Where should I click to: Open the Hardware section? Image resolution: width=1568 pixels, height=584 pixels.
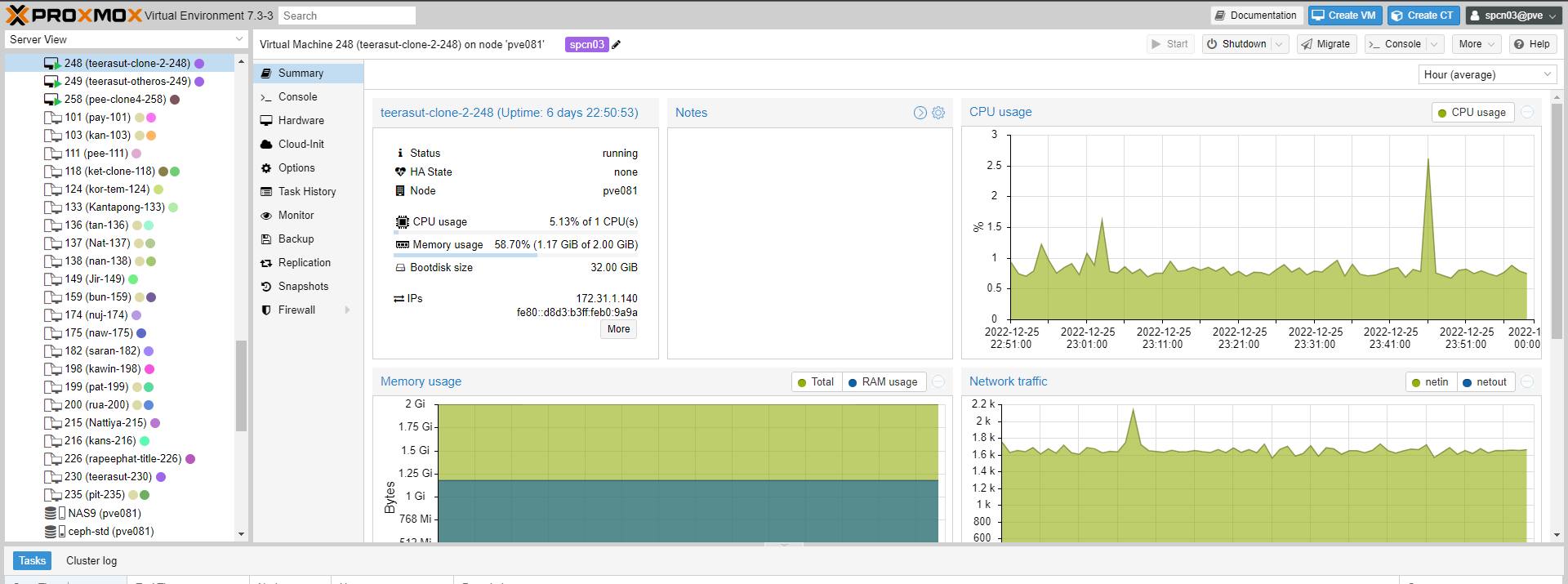click(x=308, y=120)
